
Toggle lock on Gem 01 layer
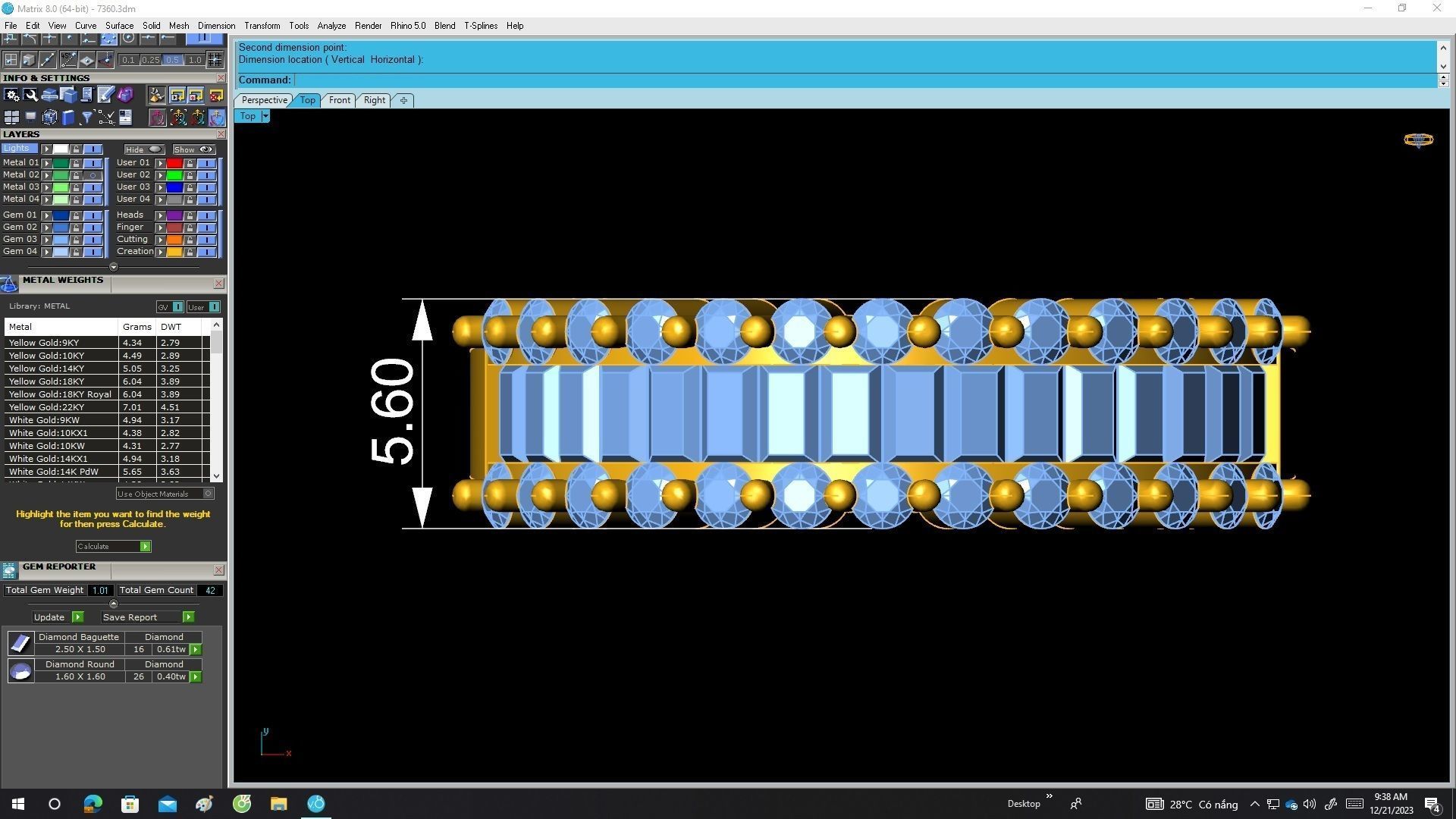pyautogui.click(x=76, y=215)
